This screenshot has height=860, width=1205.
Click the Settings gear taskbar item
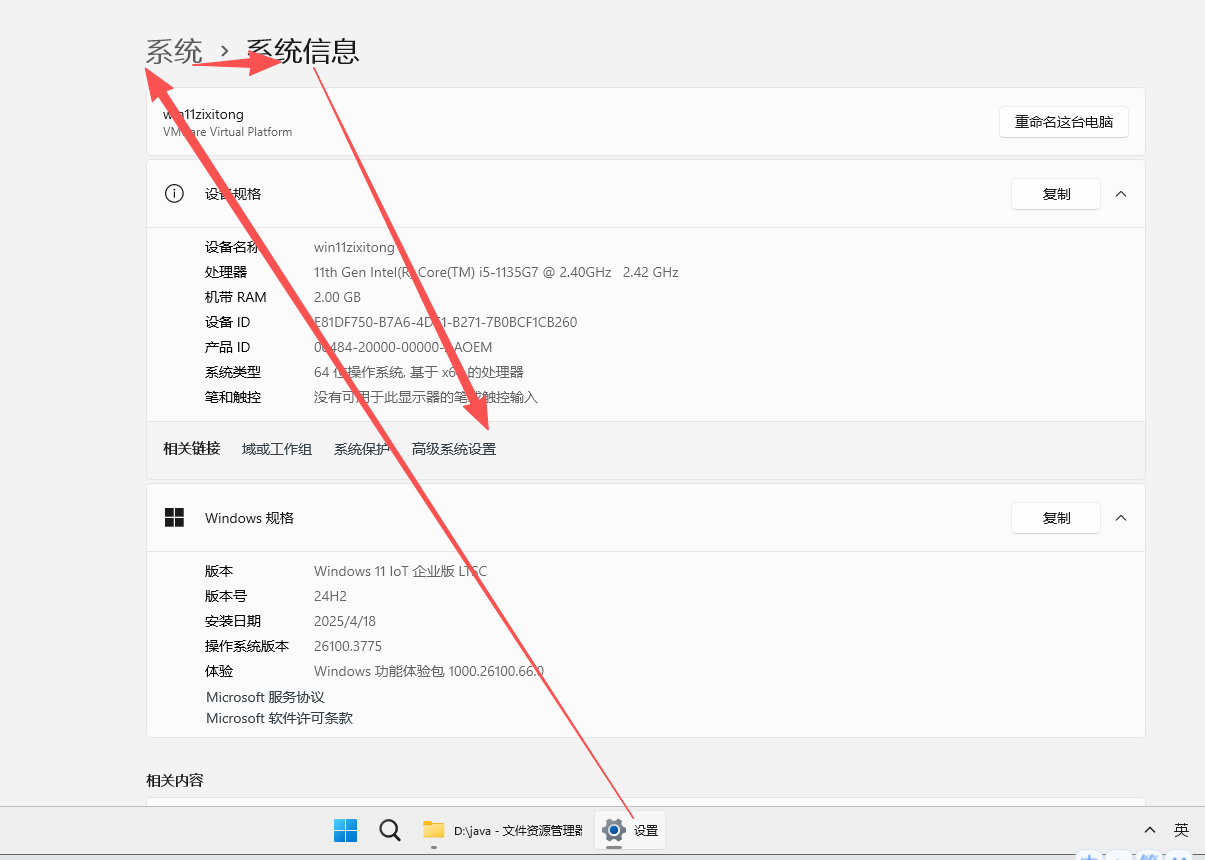point(631,830)
